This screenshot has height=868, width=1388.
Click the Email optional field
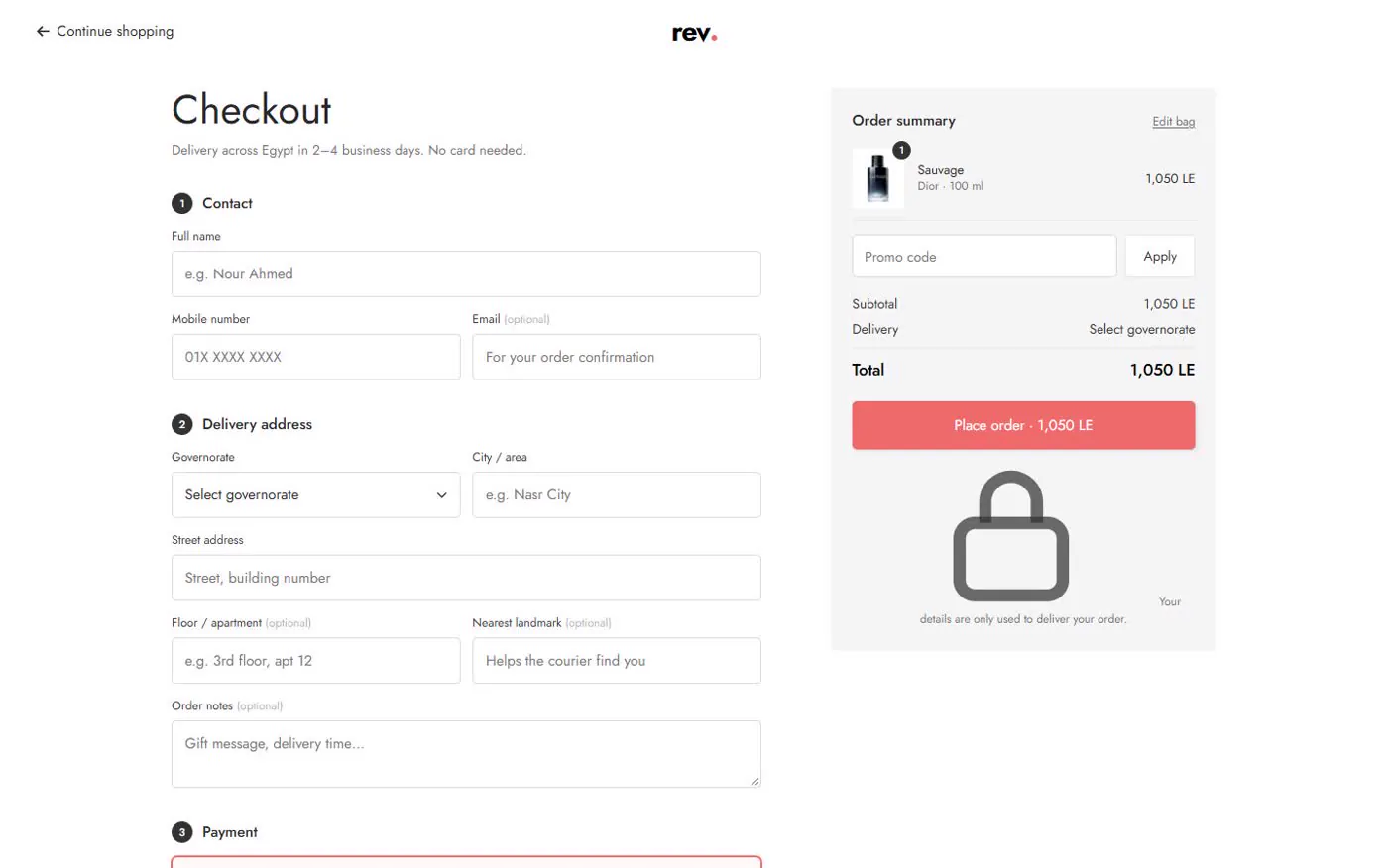(617, 357)
